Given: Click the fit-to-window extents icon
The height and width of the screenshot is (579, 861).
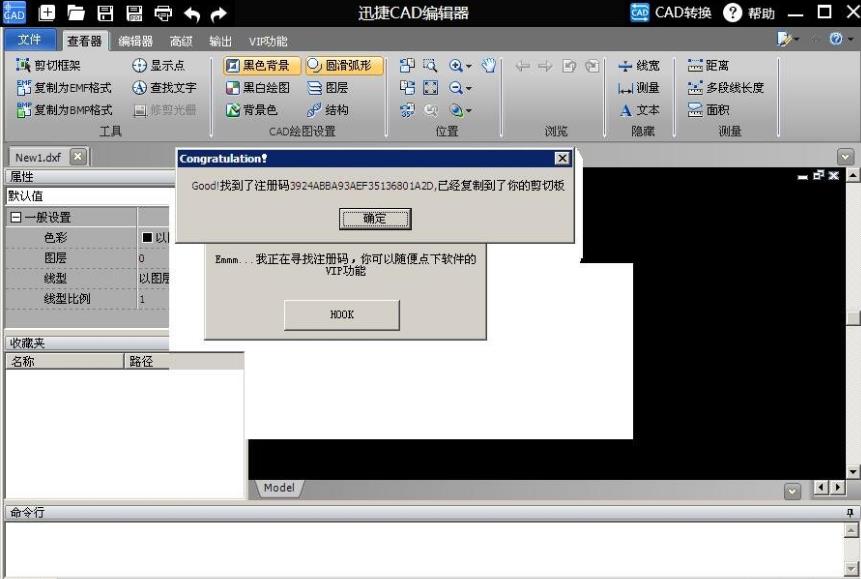Looking at the screenshot, I should coord(430,87).
